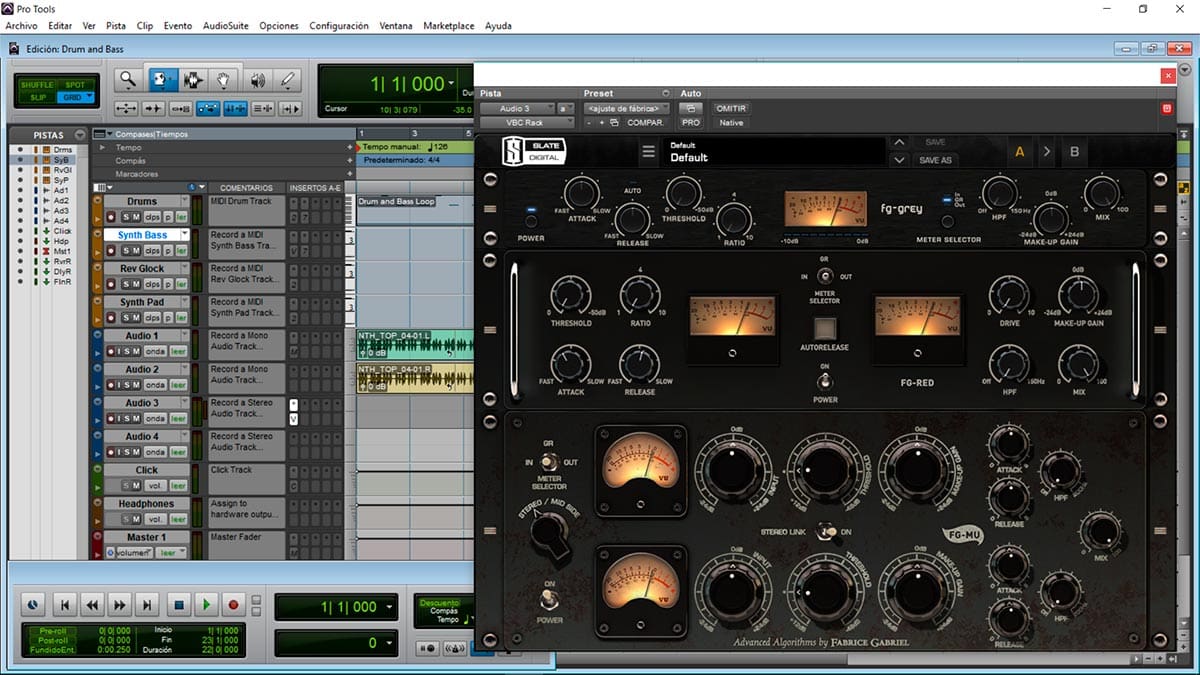Image resolution: width=1200 pixels, height=675 pixels.
Task: Enable SPOT edit mode
Action: pos(74,85)
